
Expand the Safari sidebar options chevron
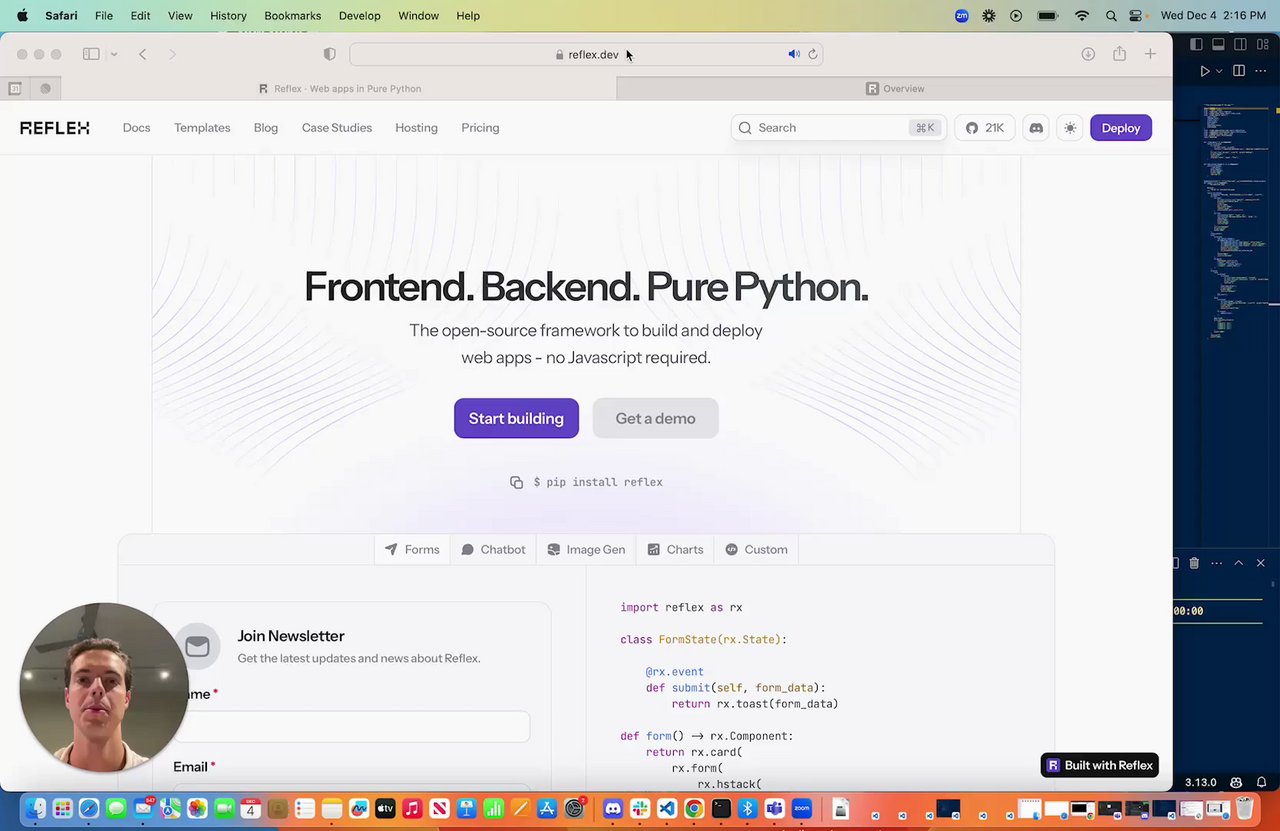(114, 54)
